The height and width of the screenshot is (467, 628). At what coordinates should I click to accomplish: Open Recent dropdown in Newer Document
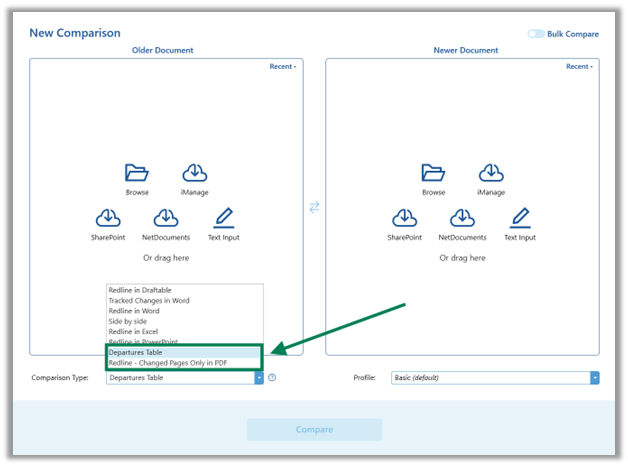pyautogui.click(x=579, y=66)
